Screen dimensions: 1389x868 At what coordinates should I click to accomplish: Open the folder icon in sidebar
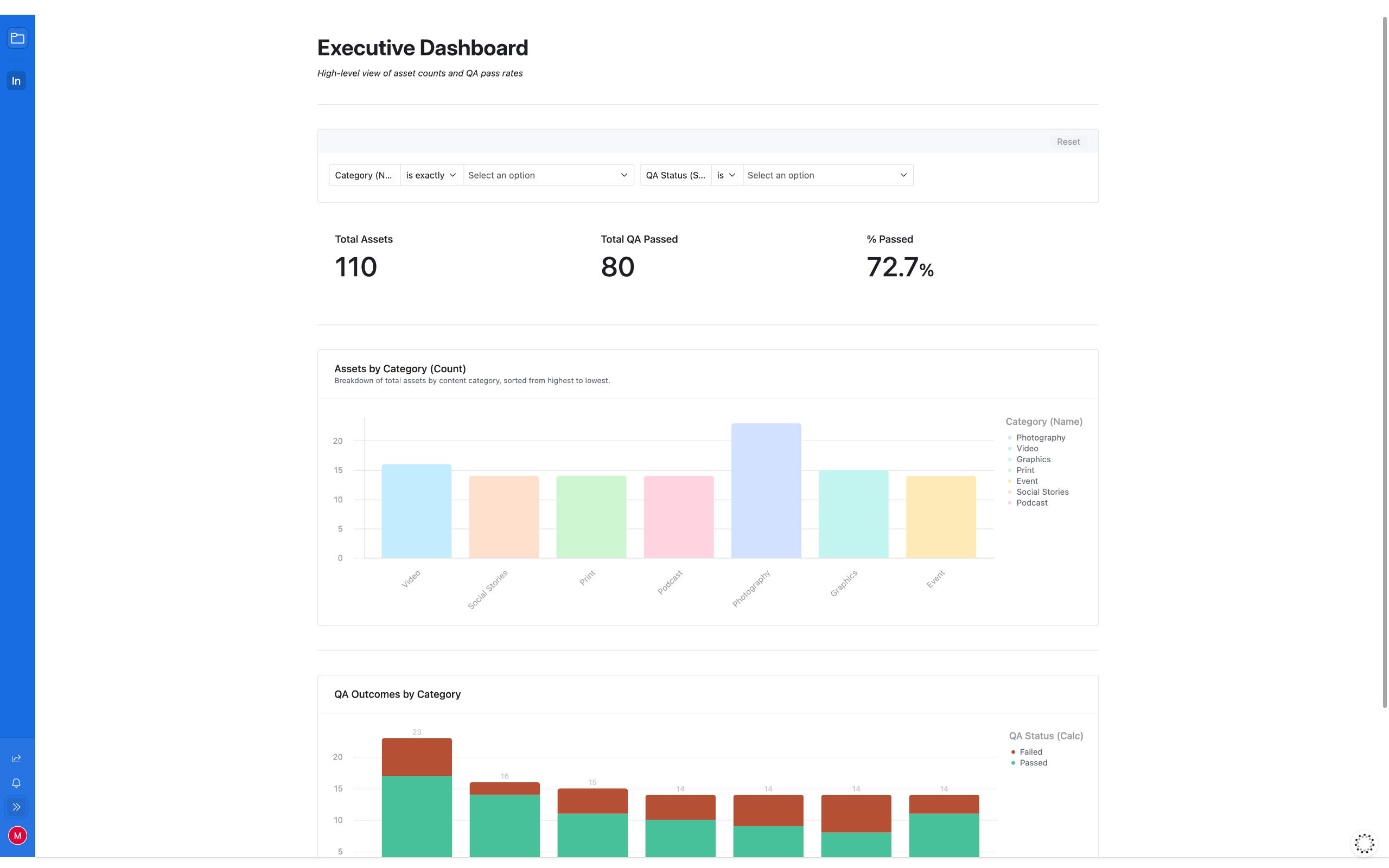click(17, 39)
